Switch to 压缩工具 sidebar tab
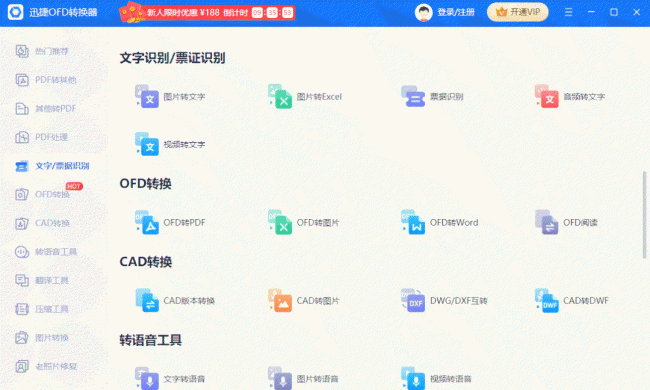The width and height of the screenshot is (650, 390). 42,309
